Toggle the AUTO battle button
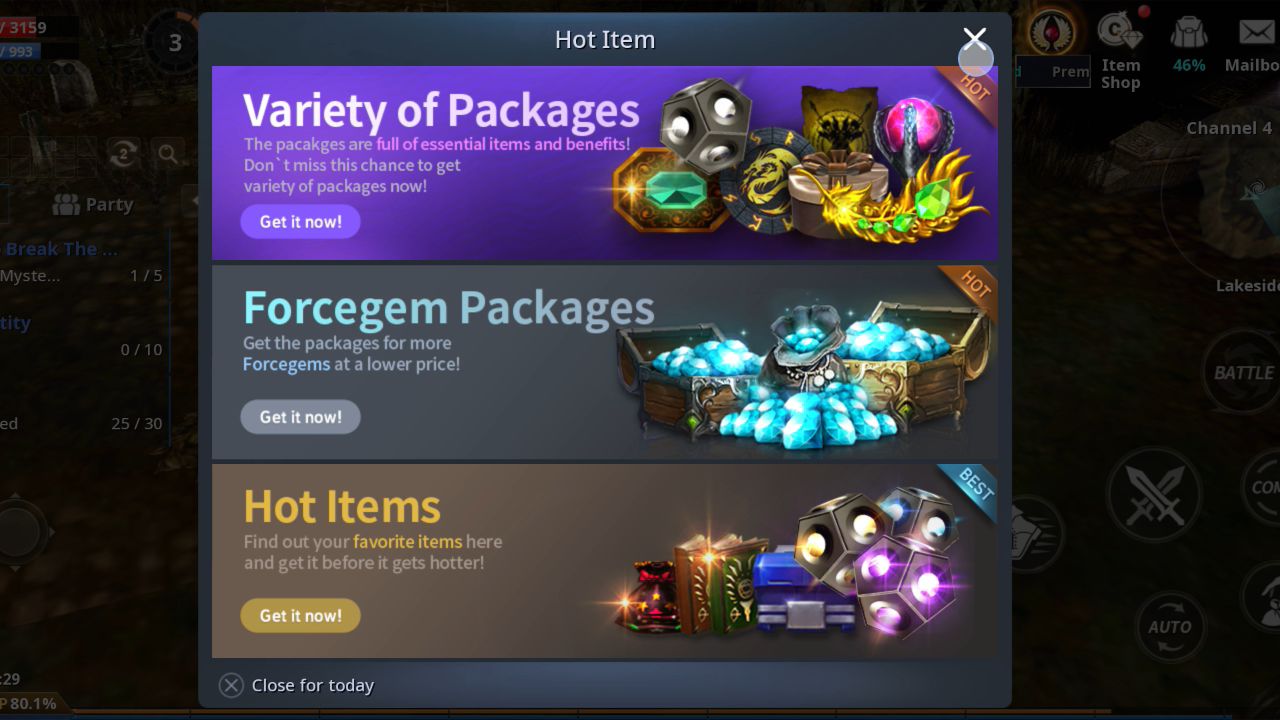 click(x=1169, y=627)
